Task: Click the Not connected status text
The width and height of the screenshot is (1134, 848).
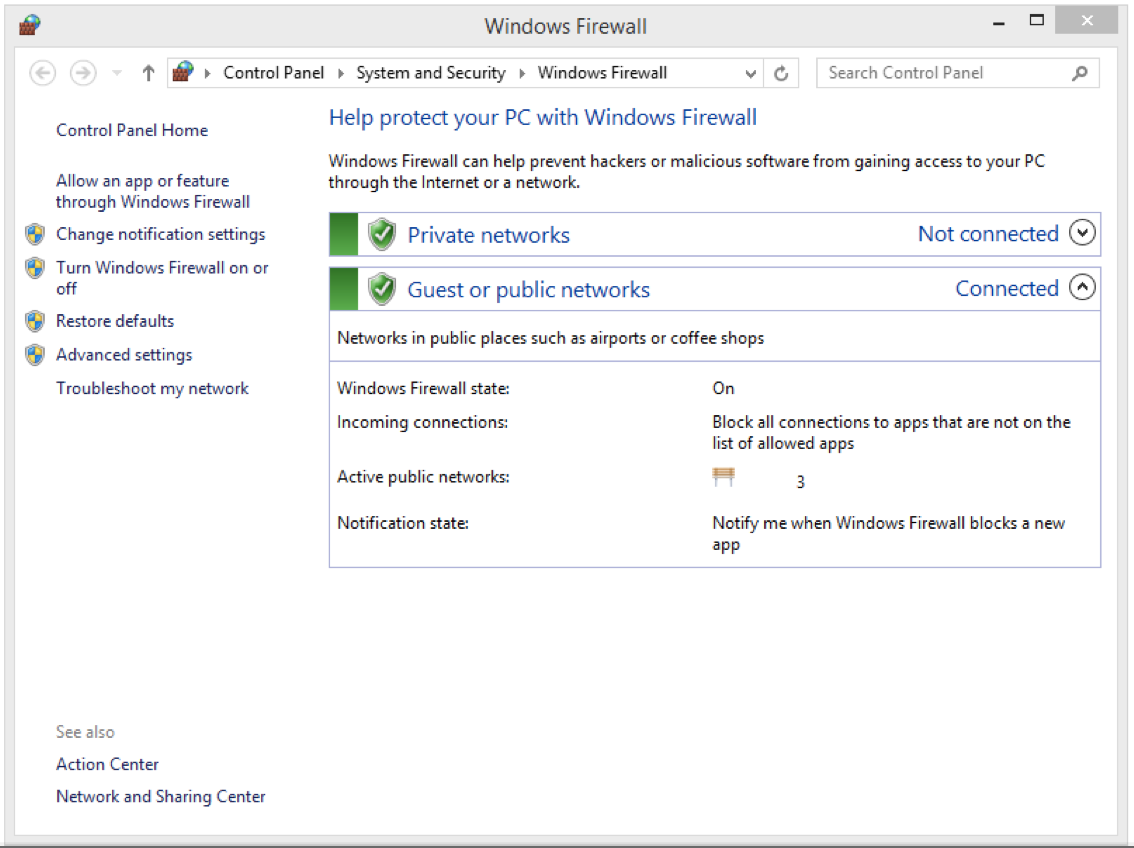Action: (x=988, y=234)
